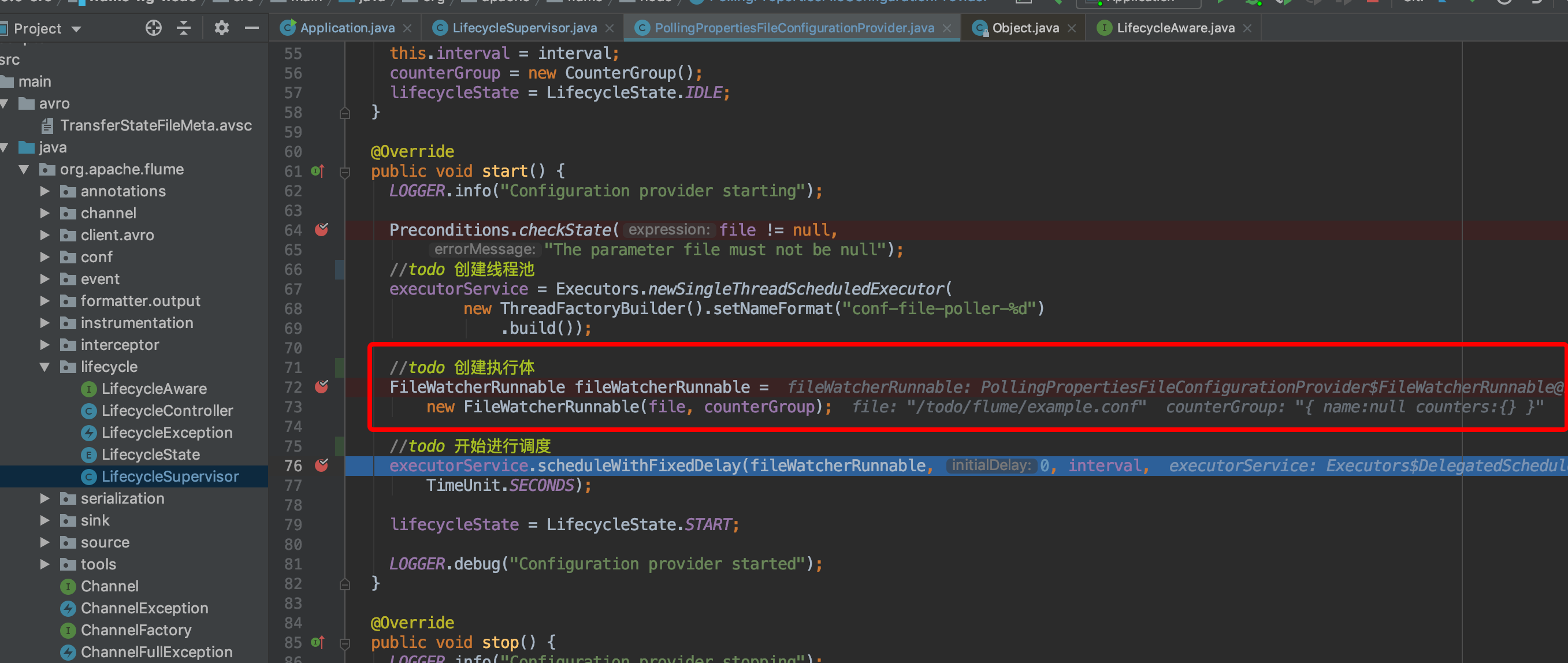
Task: Select TransferStateFileMeta.avsc in project tree
Action: 156,125
